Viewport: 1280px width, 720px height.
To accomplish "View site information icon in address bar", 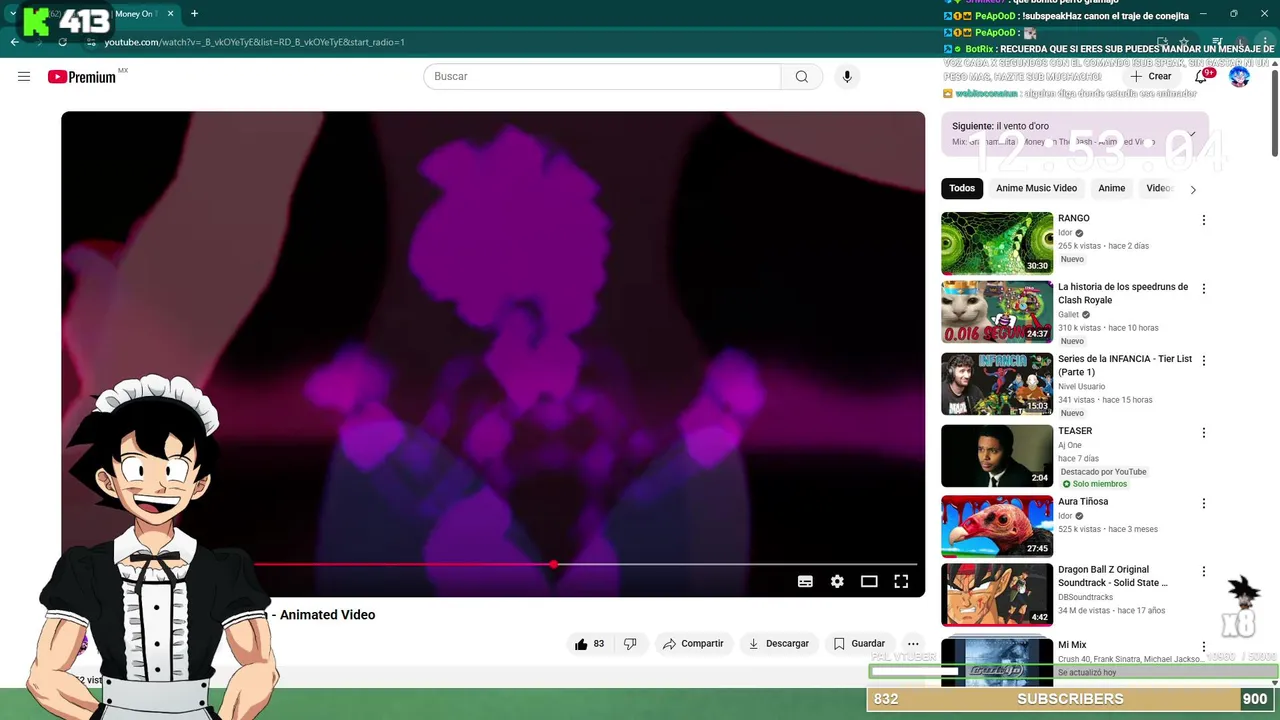I will point(91,42).
